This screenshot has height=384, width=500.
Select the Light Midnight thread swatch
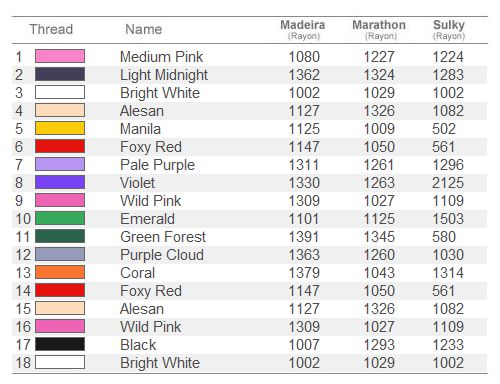pyautogui.click(x=60, y=74)
